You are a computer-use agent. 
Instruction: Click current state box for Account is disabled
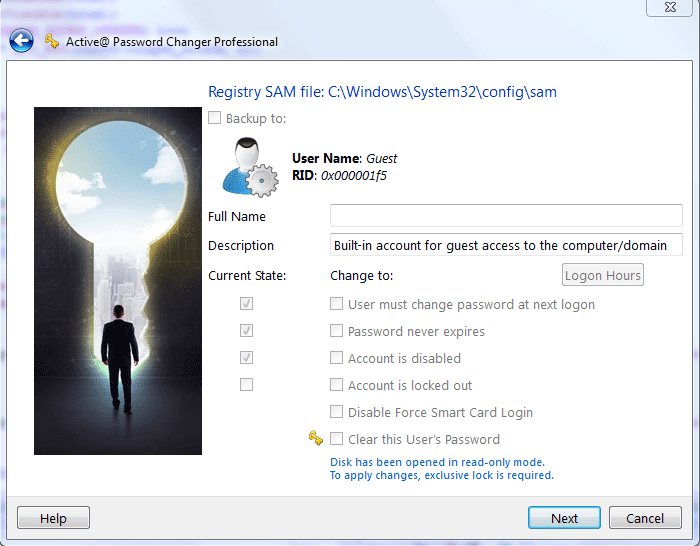click(246, 358)
